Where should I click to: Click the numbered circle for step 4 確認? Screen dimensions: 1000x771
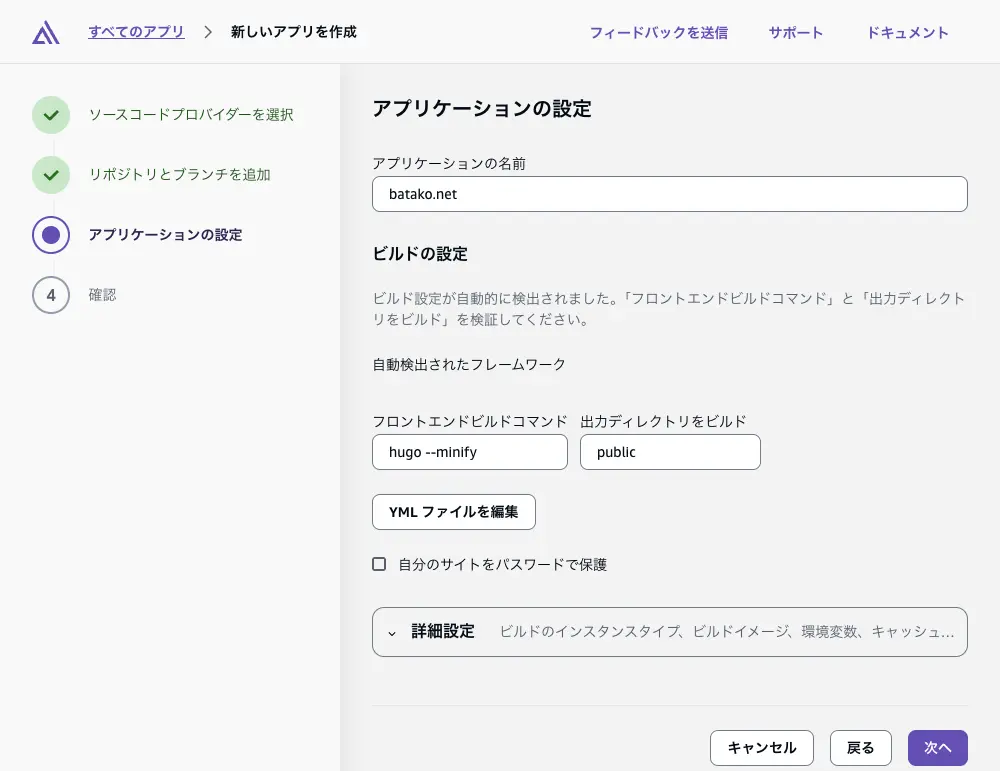pos(51,295)
